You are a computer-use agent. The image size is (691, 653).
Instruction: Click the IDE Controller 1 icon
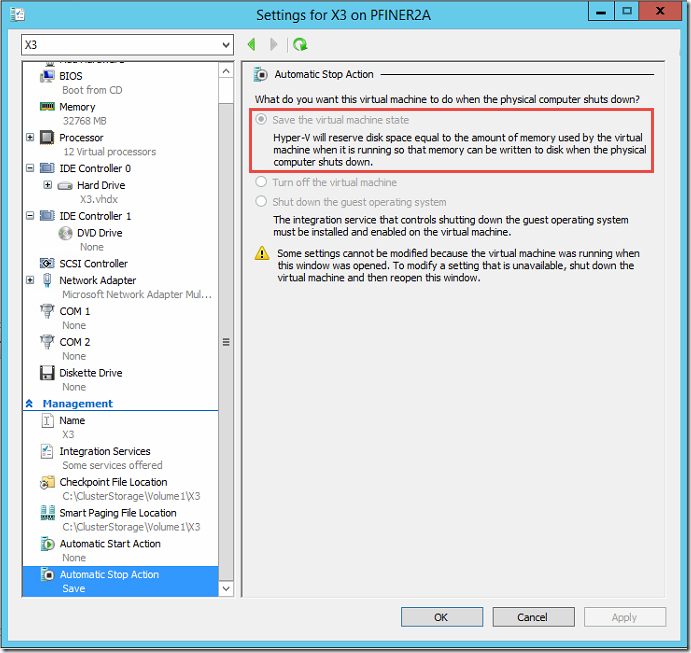[47, 216]
